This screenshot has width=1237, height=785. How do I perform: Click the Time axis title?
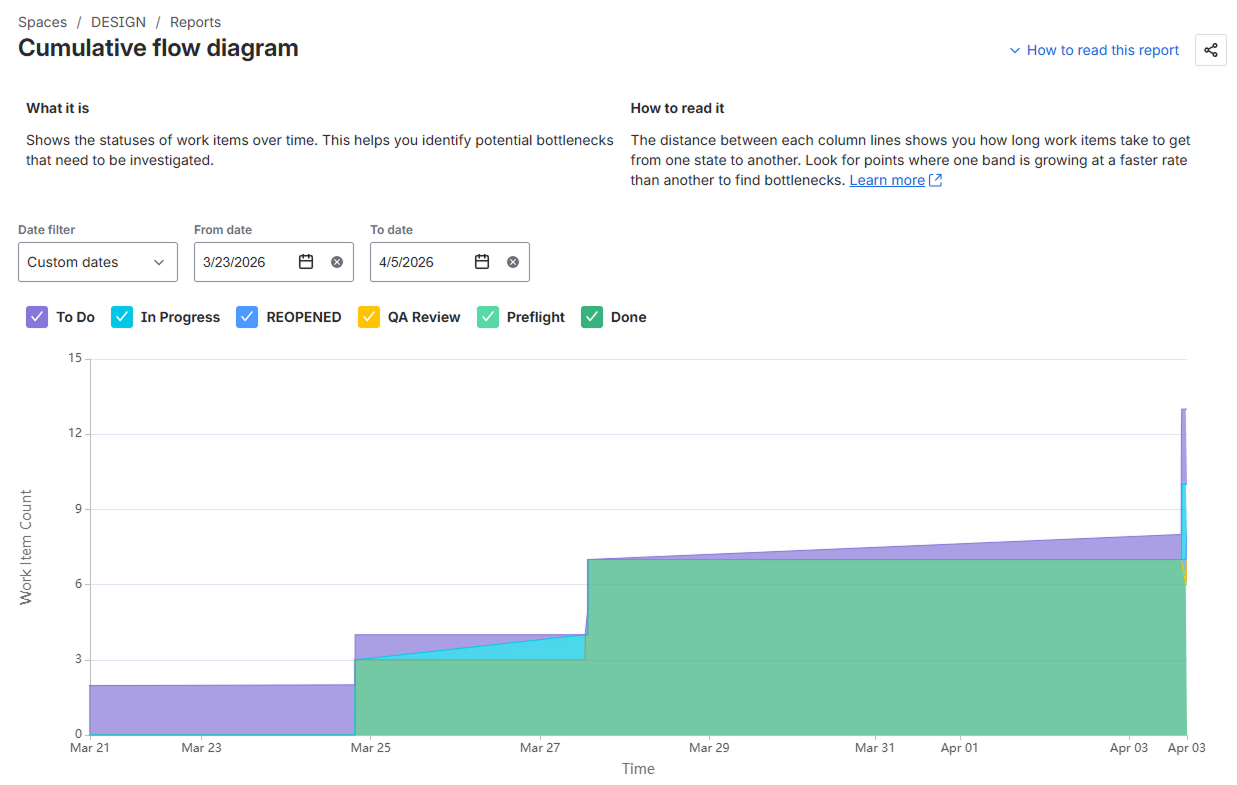click(x=638, y=769)
